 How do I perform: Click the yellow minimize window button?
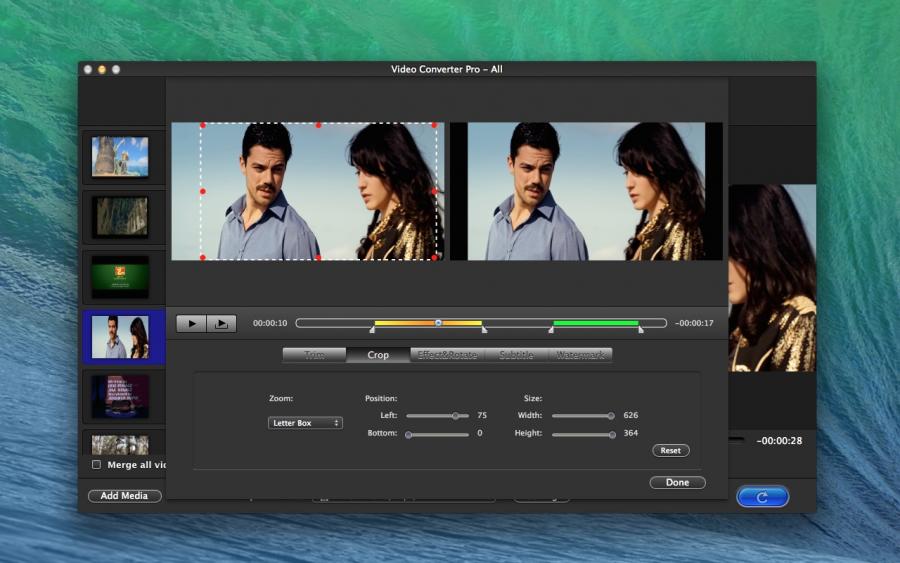point(102,69)
